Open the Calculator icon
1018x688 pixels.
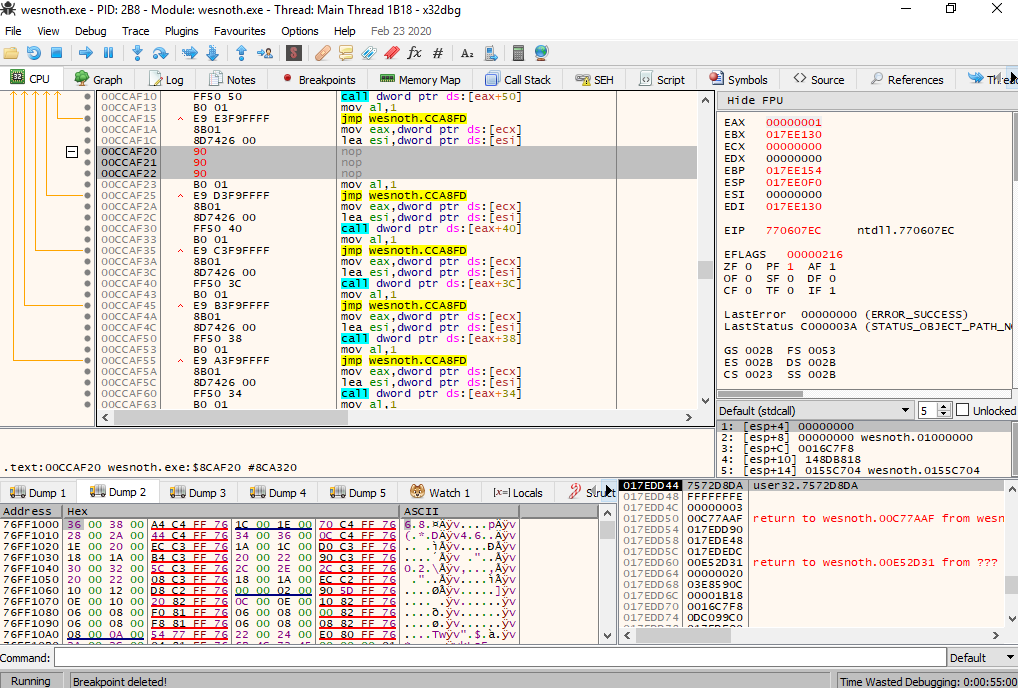(x=518, y=53)
